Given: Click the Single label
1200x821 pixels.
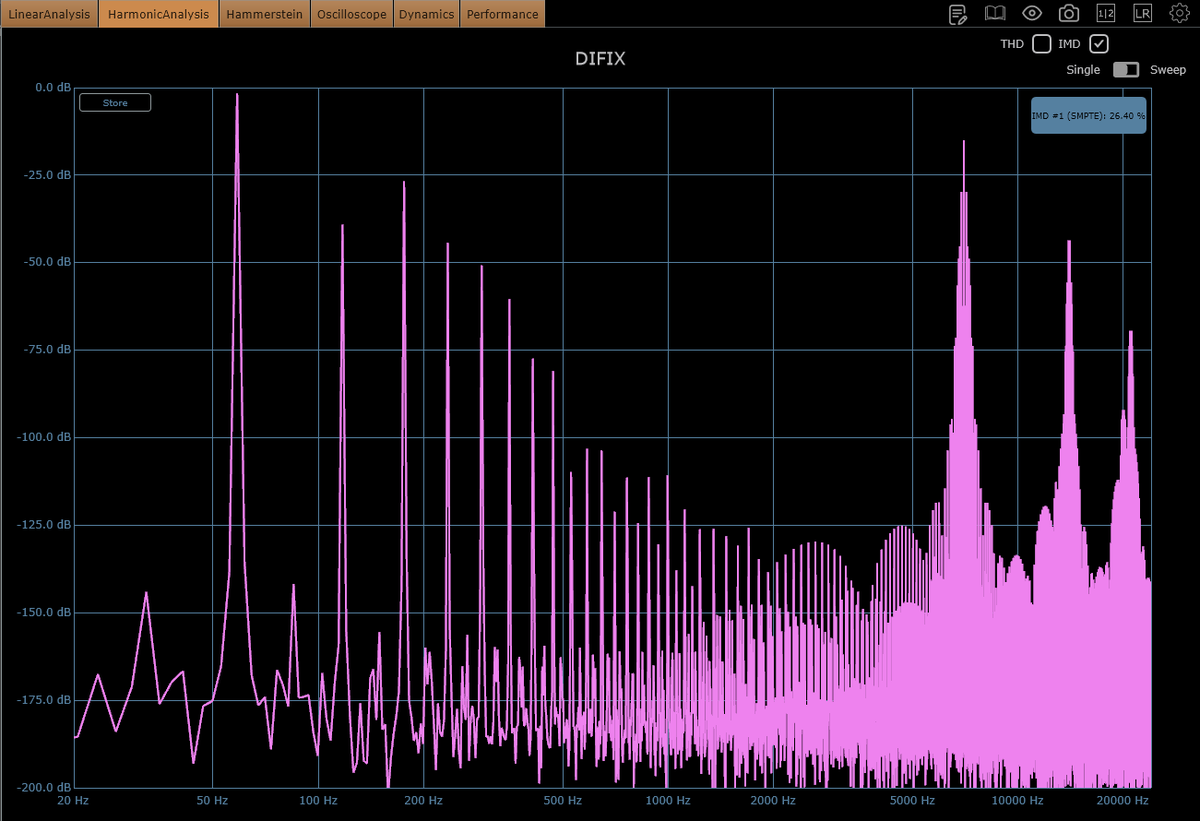Looking at the screenshot, I should [1083, 70].
